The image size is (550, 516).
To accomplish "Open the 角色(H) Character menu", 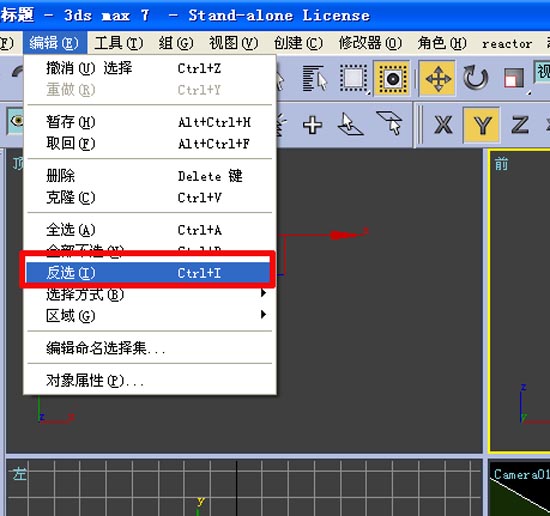I will [x=442, y=43].
